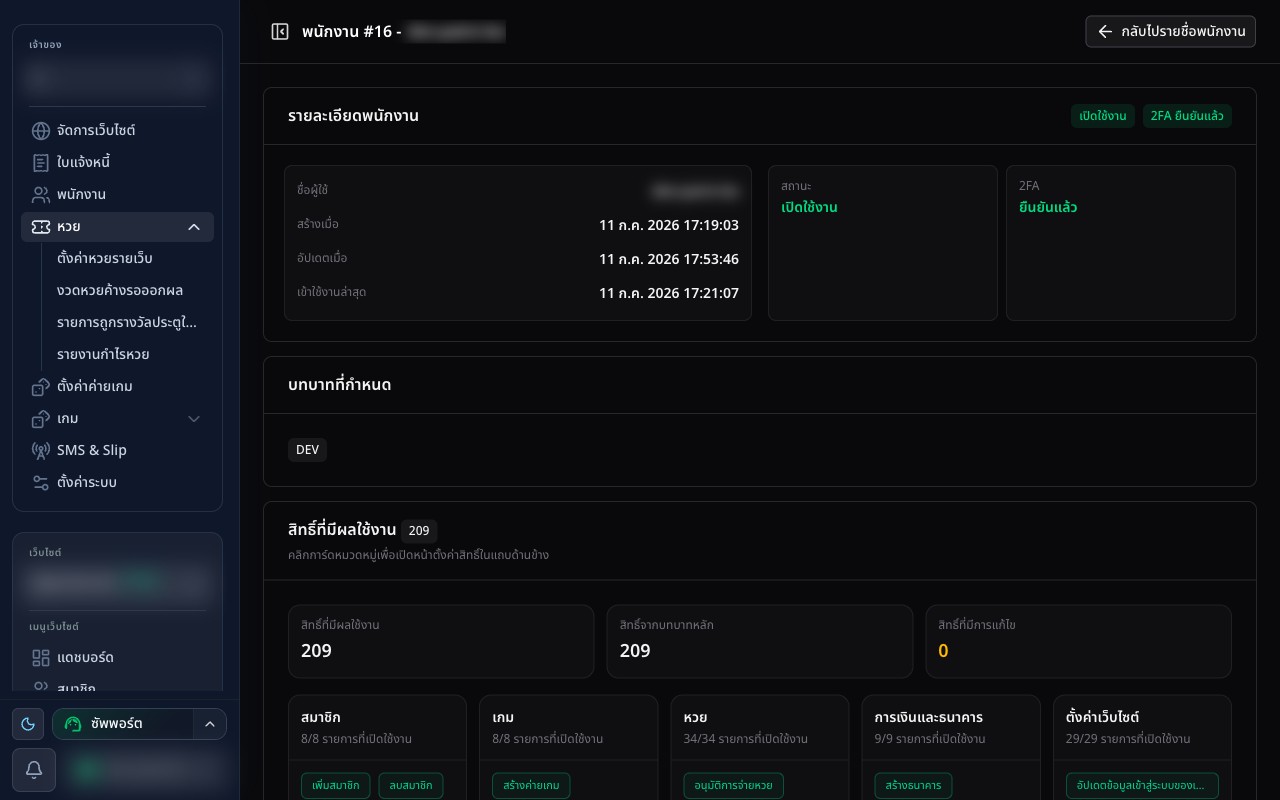Collapse the หวย submenu chevron
The image size is (1280, 800).
(x=194, y=227)
